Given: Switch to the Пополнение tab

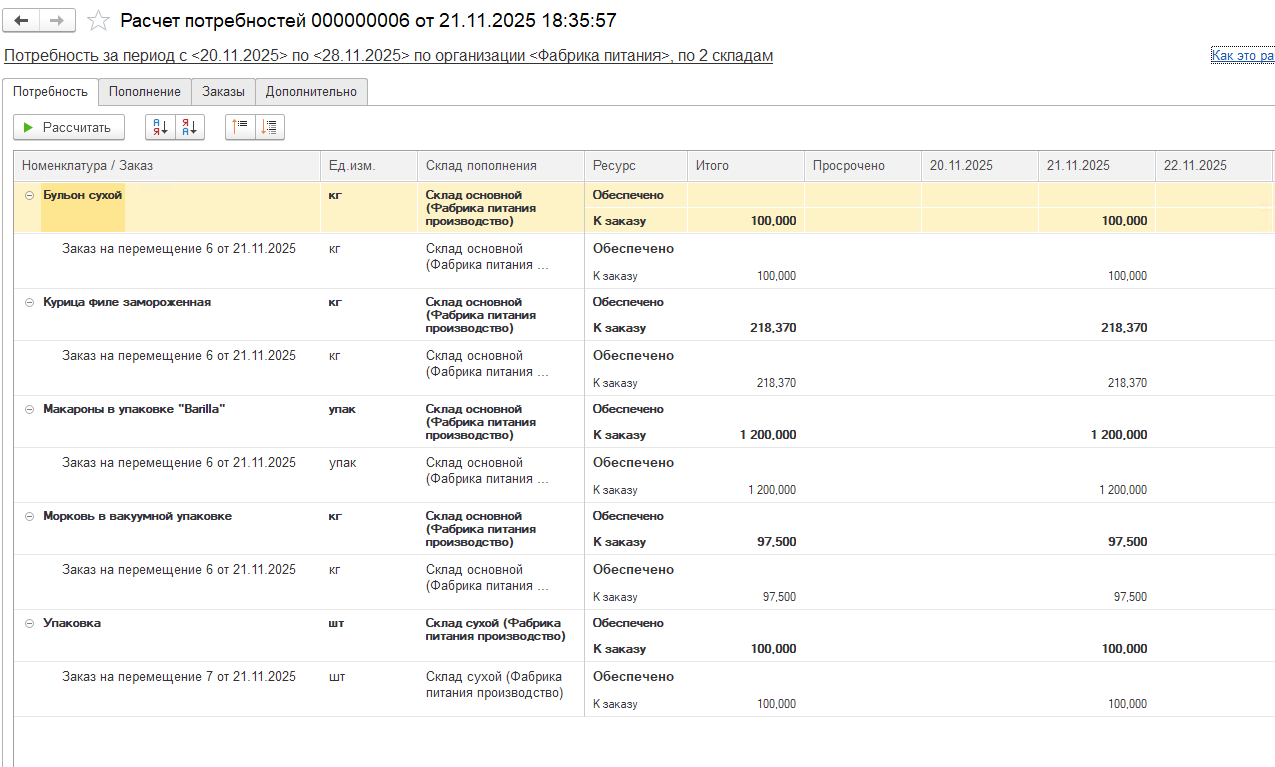Looking at the screenshot, I should (145, 92).
